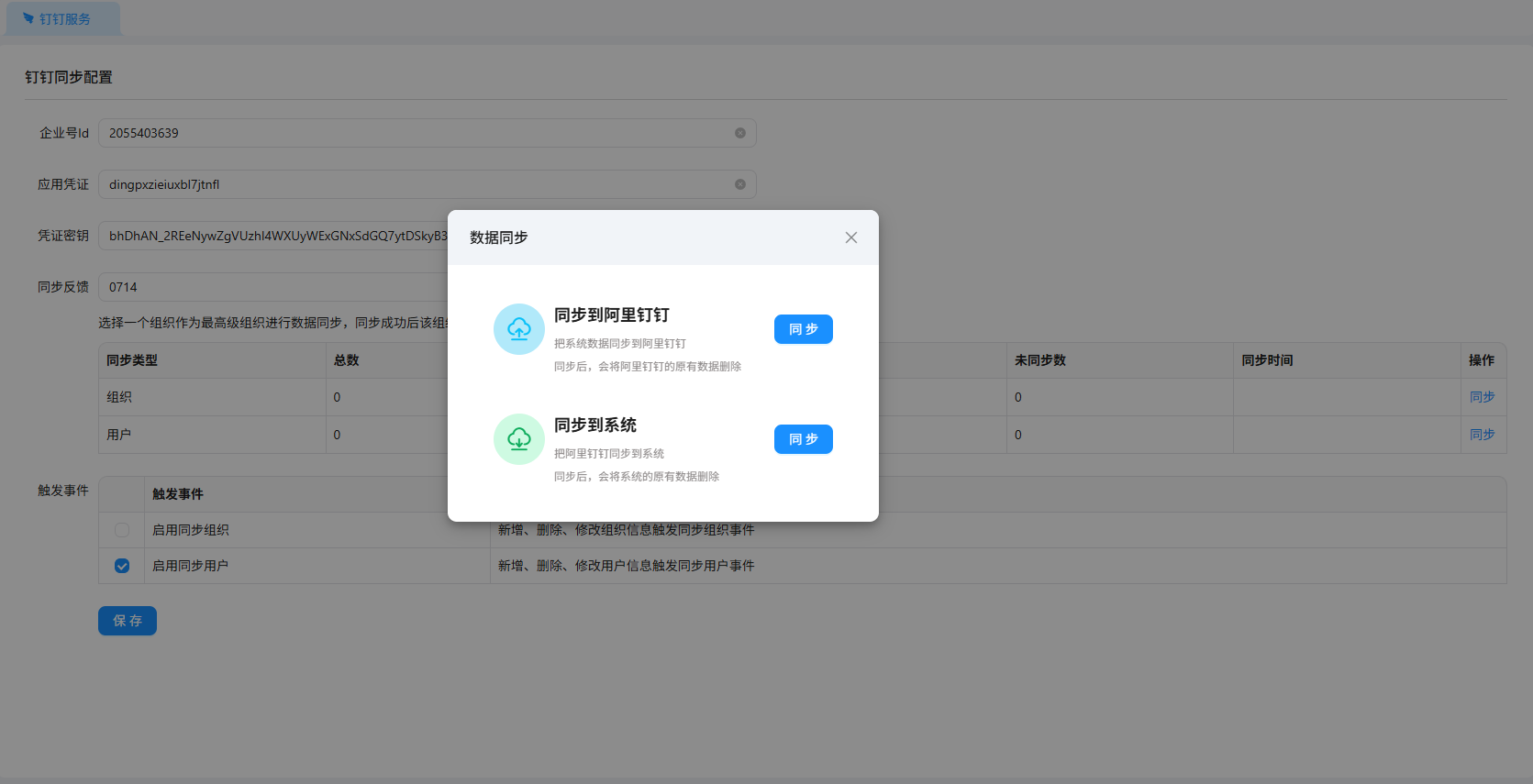Click the 钉钉同步配置 section title
Image resolution: width=1533 pixels, height=784 pixels.
coord(69,77)
